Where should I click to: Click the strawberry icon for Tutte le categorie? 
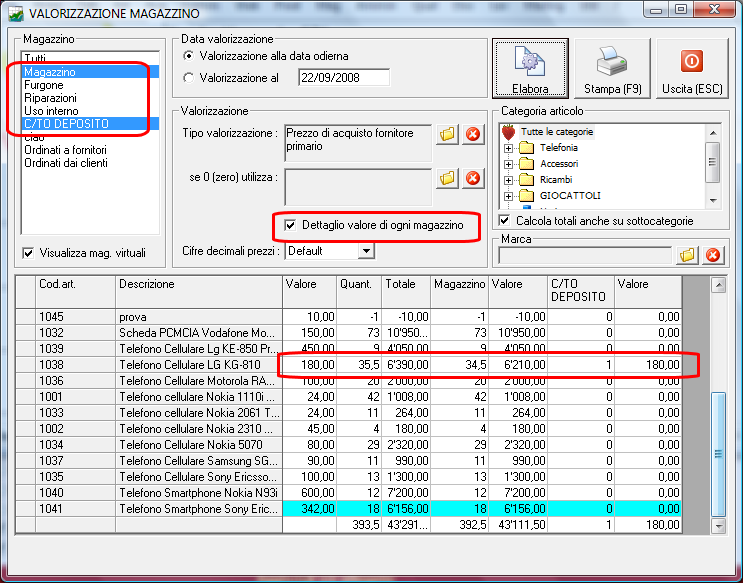[x=508, y=132]
